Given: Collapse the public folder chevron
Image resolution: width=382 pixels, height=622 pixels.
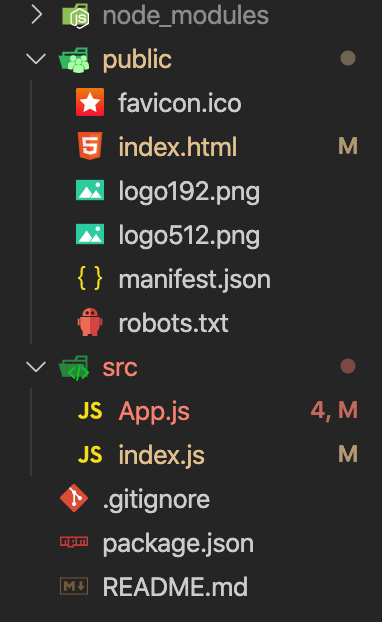Looking at the screenshot, I should tap(36, 59).
